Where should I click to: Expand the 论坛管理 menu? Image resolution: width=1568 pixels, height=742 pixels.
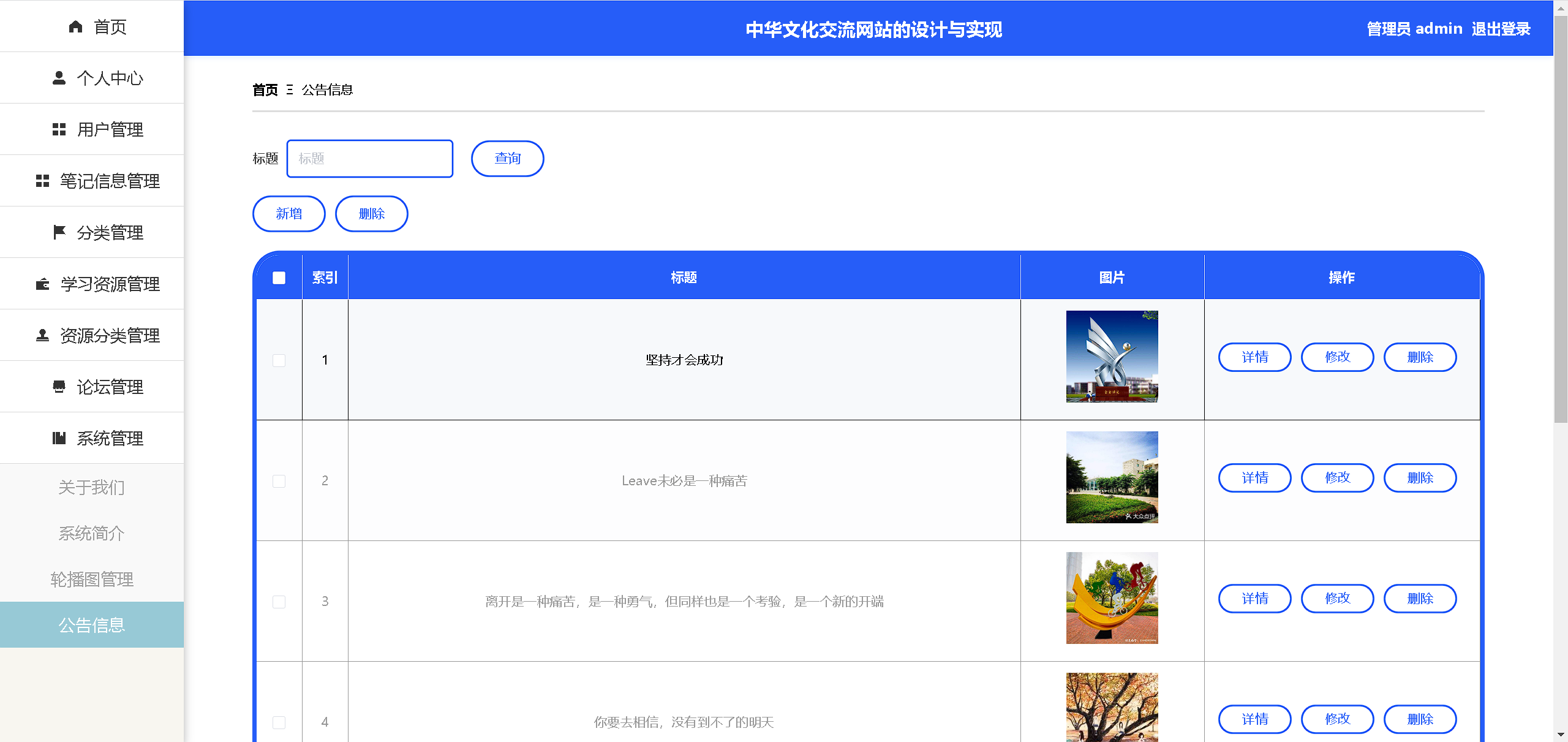pos(110,387)
